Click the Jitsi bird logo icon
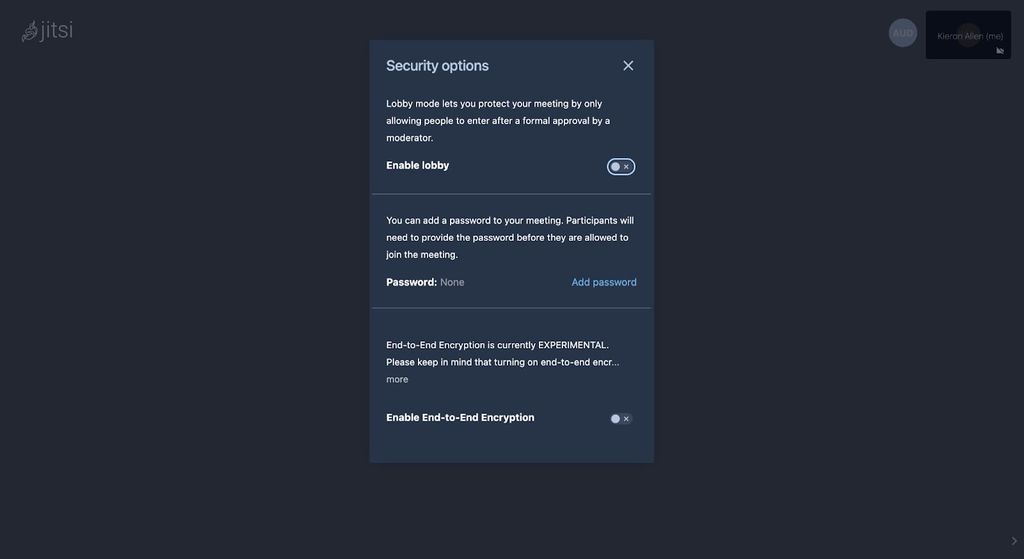The image size is (1024, 559). click(x=30, y=32)
